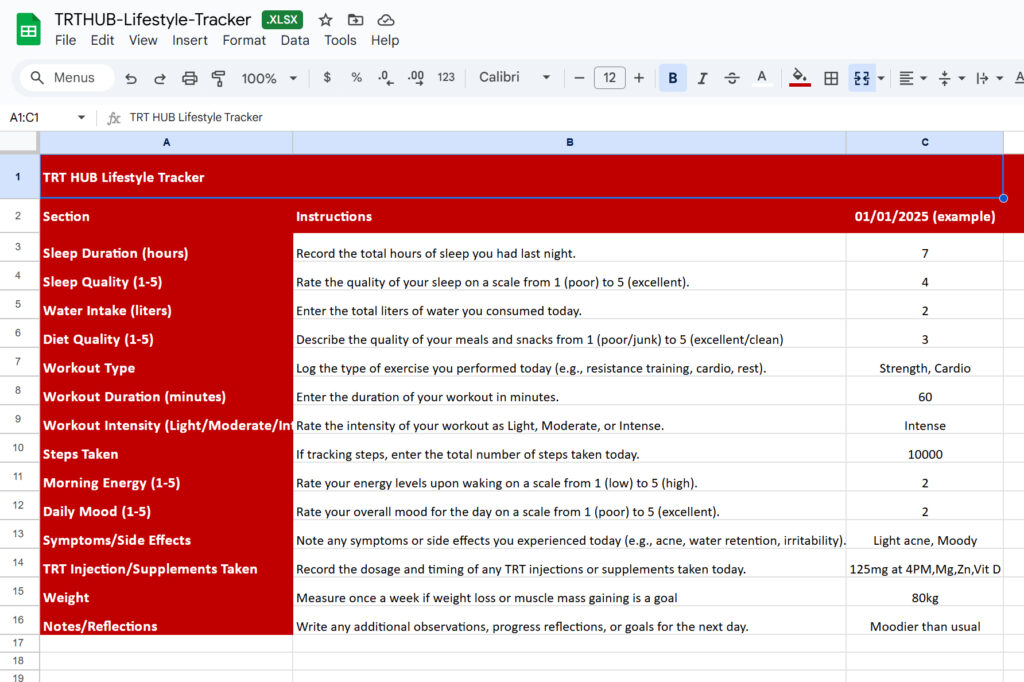1024x682 pixels.
Task: Select column A header
Action: tap(167, 142)
